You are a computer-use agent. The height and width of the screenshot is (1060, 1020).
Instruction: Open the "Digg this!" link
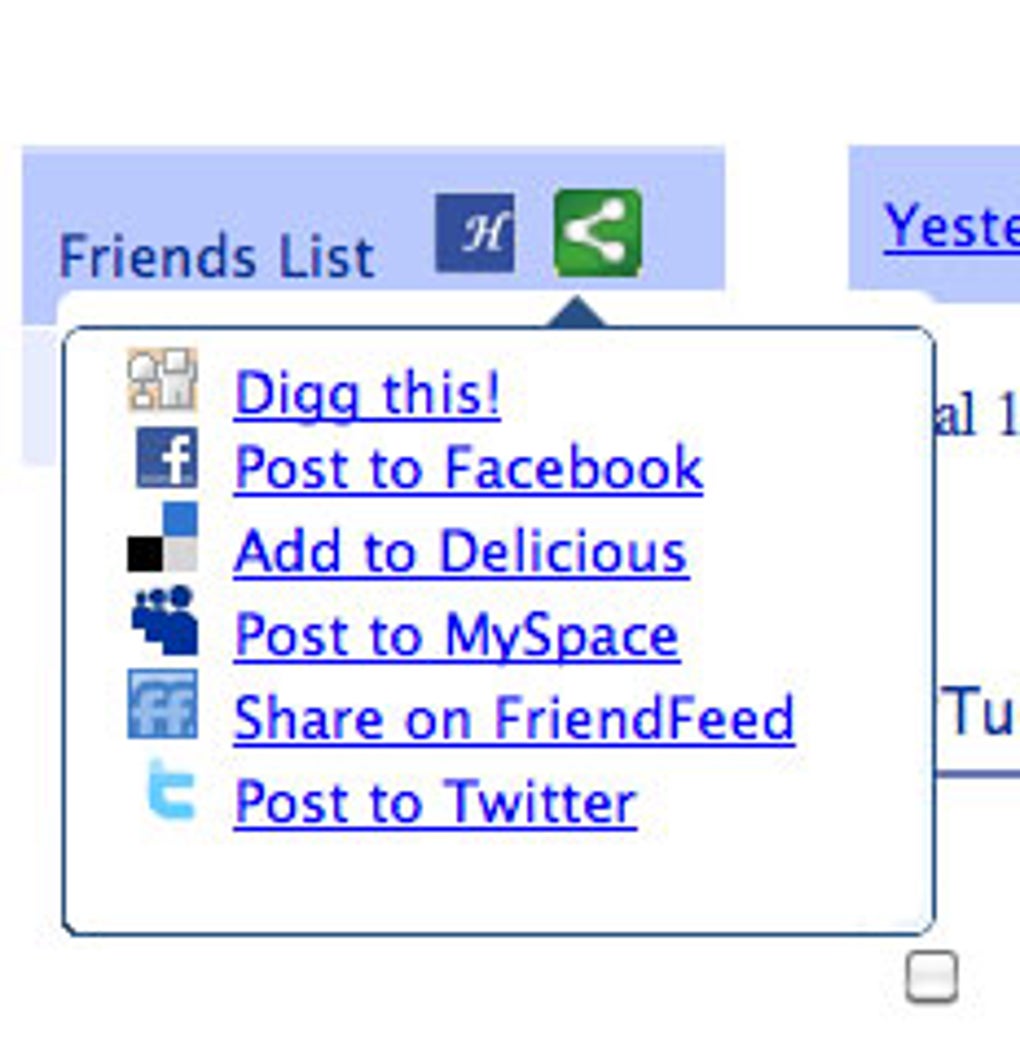point(367,393)
